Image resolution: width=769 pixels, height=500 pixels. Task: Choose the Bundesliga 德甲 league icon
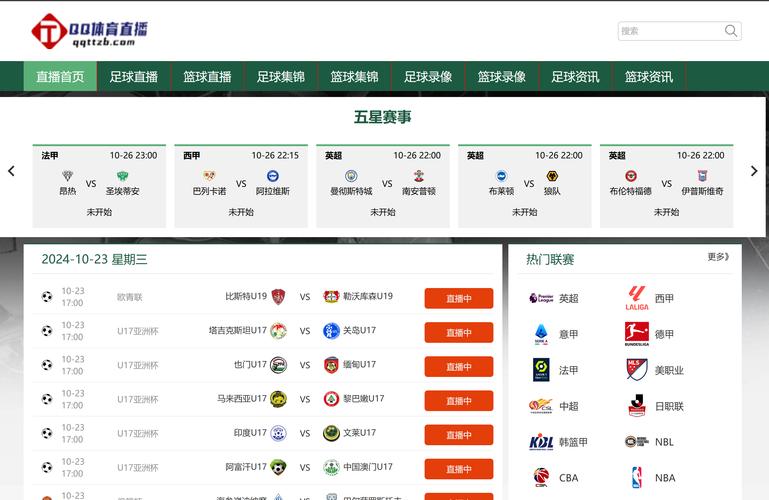point(637,334)
